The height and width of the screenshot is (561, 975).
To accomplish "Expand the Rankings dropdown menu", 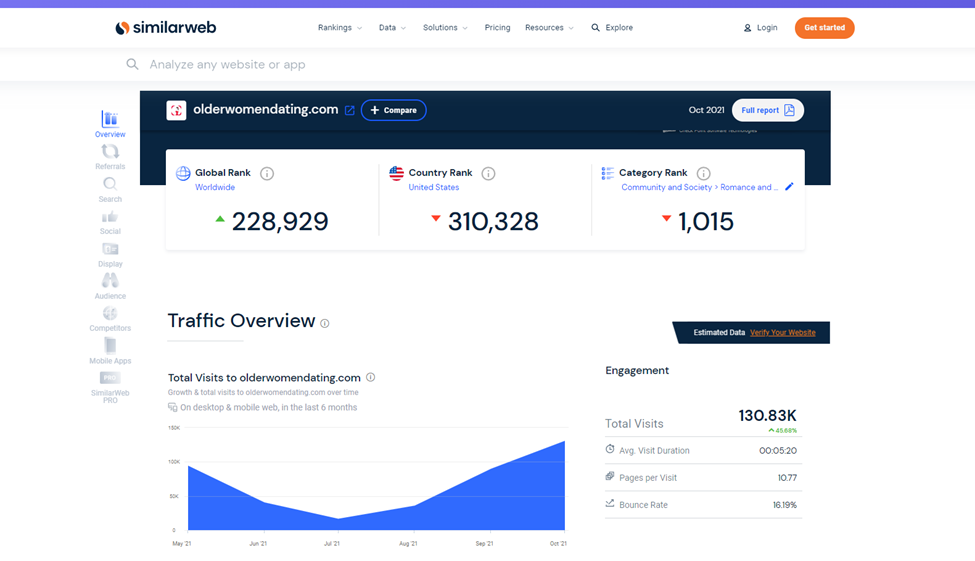I will pos(340,28).
